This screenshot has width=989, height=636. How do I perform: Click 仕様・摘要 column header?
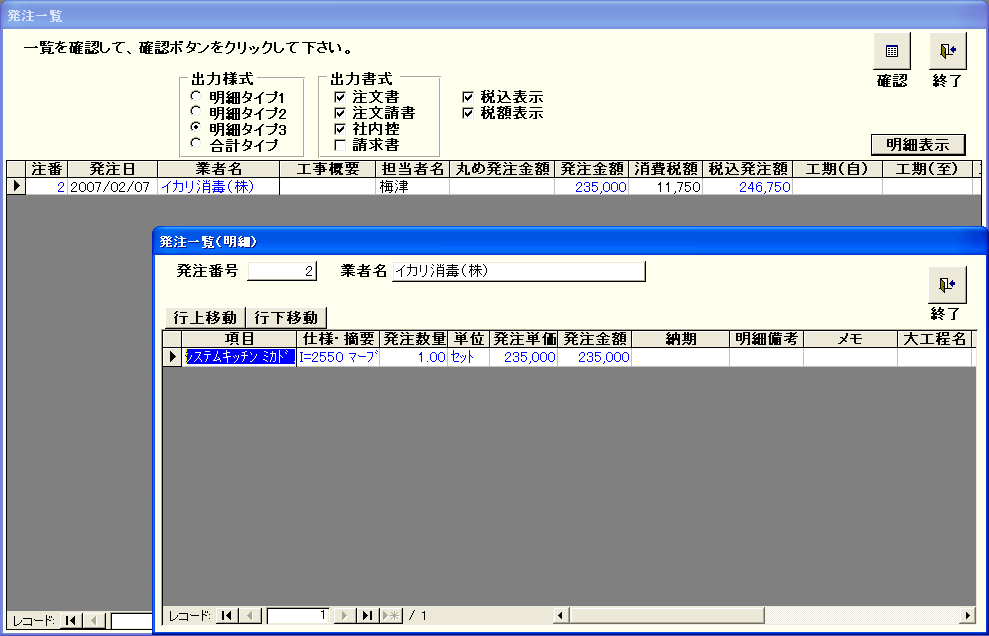tap(338, 339)
